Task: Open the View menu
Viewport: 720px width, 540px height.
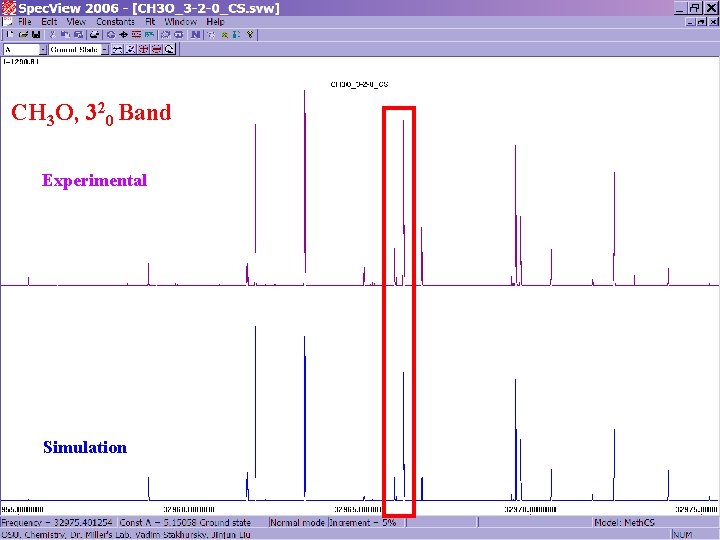Action: pos(76,22)
